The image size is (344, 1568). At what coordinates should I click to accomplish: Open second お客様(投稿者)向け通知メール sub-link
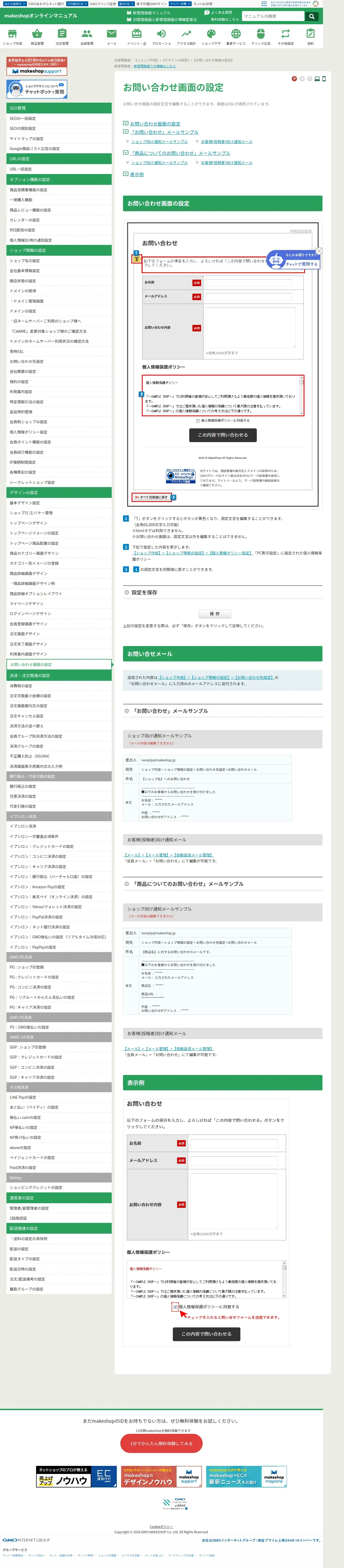pos(227,162)
